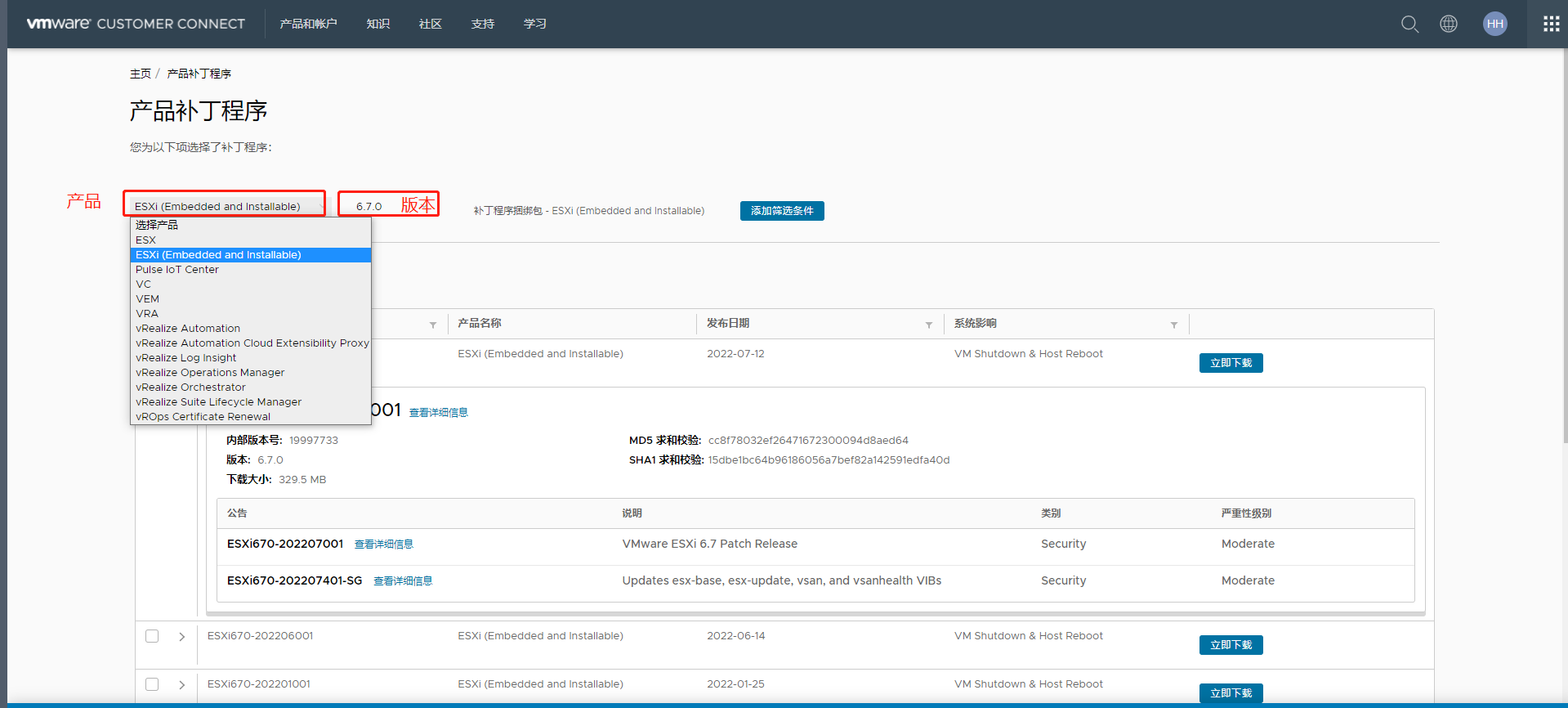Select Pulse IoT Center option
1568x708 pixels.
coord(251,270)
